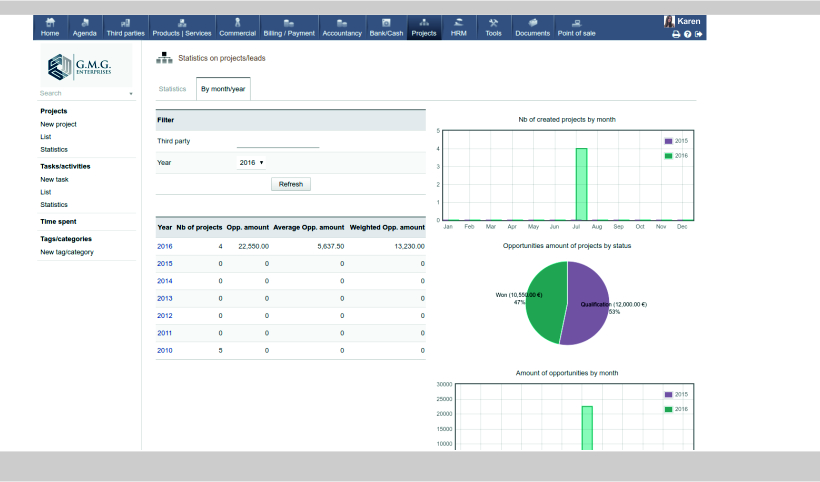The image size is (820, 482).
Task: Click the Third party filter input field
Action: coord(277,141)
